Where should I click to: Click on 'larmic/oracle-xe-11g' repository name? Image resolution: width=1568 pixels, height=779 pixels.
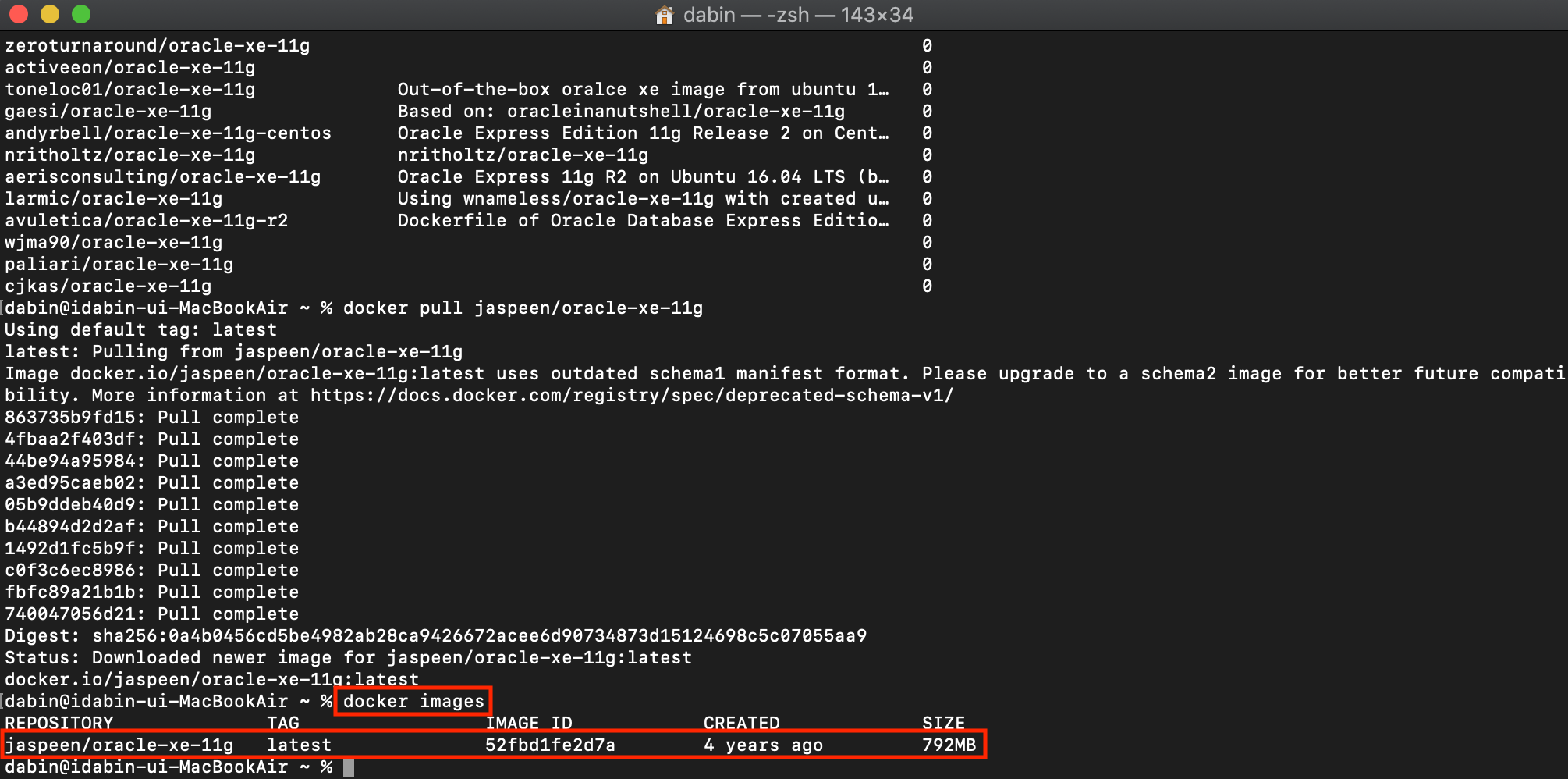[114, 199]
